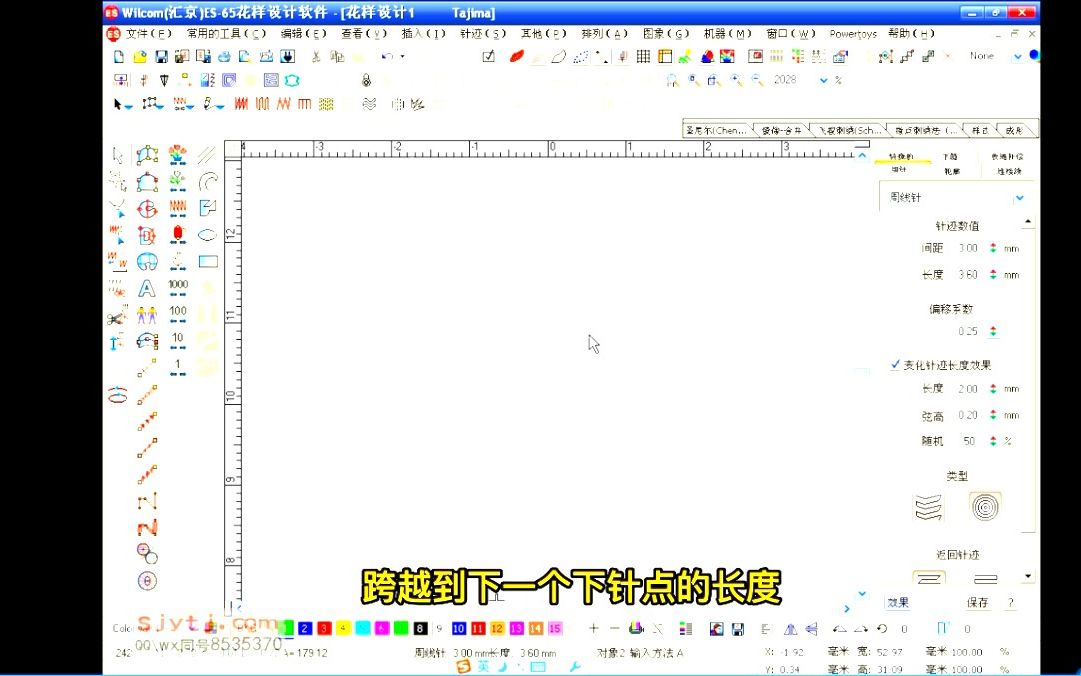
Task: Open a design with the folder icon
Action: [142, 57]
